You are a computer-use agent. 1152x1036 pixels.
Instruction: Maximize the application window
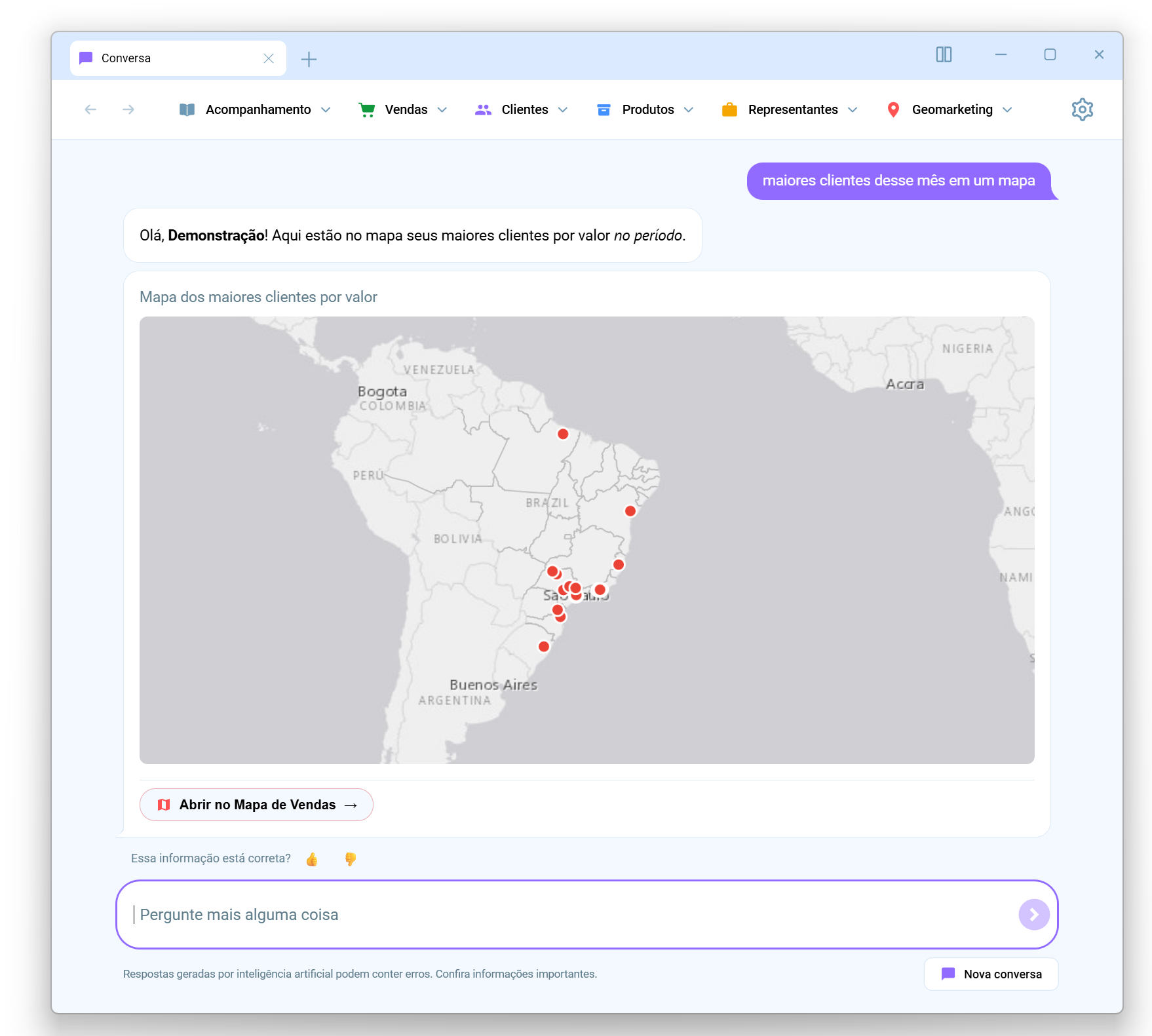pyautogui.click(x=1050, y=54)
